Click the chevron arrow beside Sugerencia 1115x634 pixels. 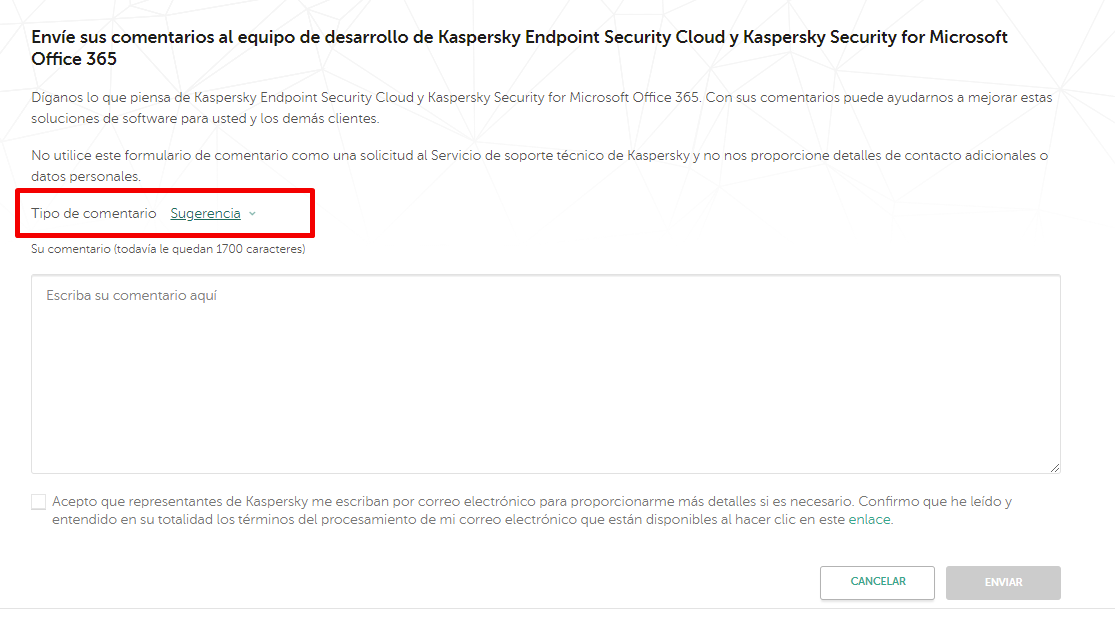[x=252, y=214]
